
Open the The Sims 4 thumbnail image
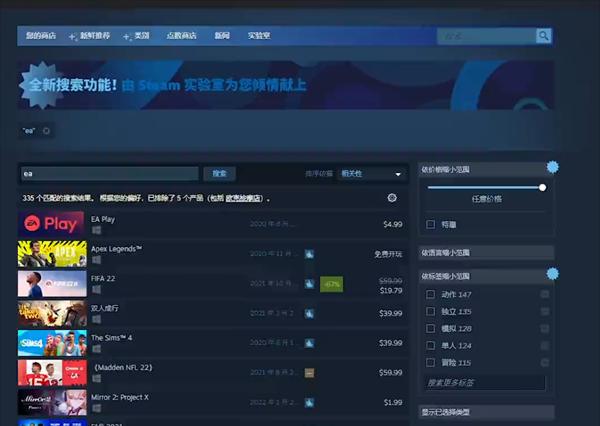click(x=52, y=343)
